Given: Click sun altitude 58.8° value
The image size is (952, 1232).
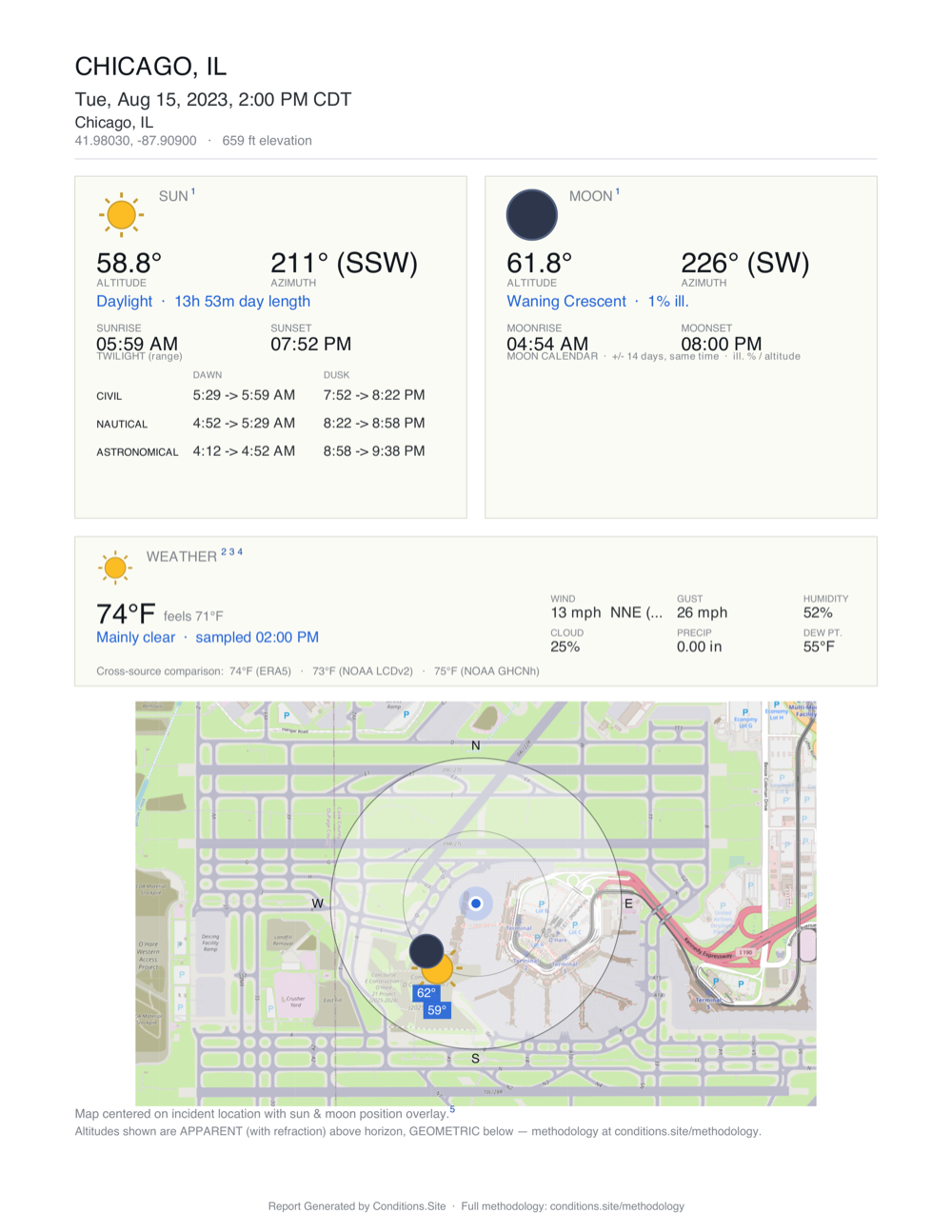Looking at the screenshot, I should [x=129, y=263].
